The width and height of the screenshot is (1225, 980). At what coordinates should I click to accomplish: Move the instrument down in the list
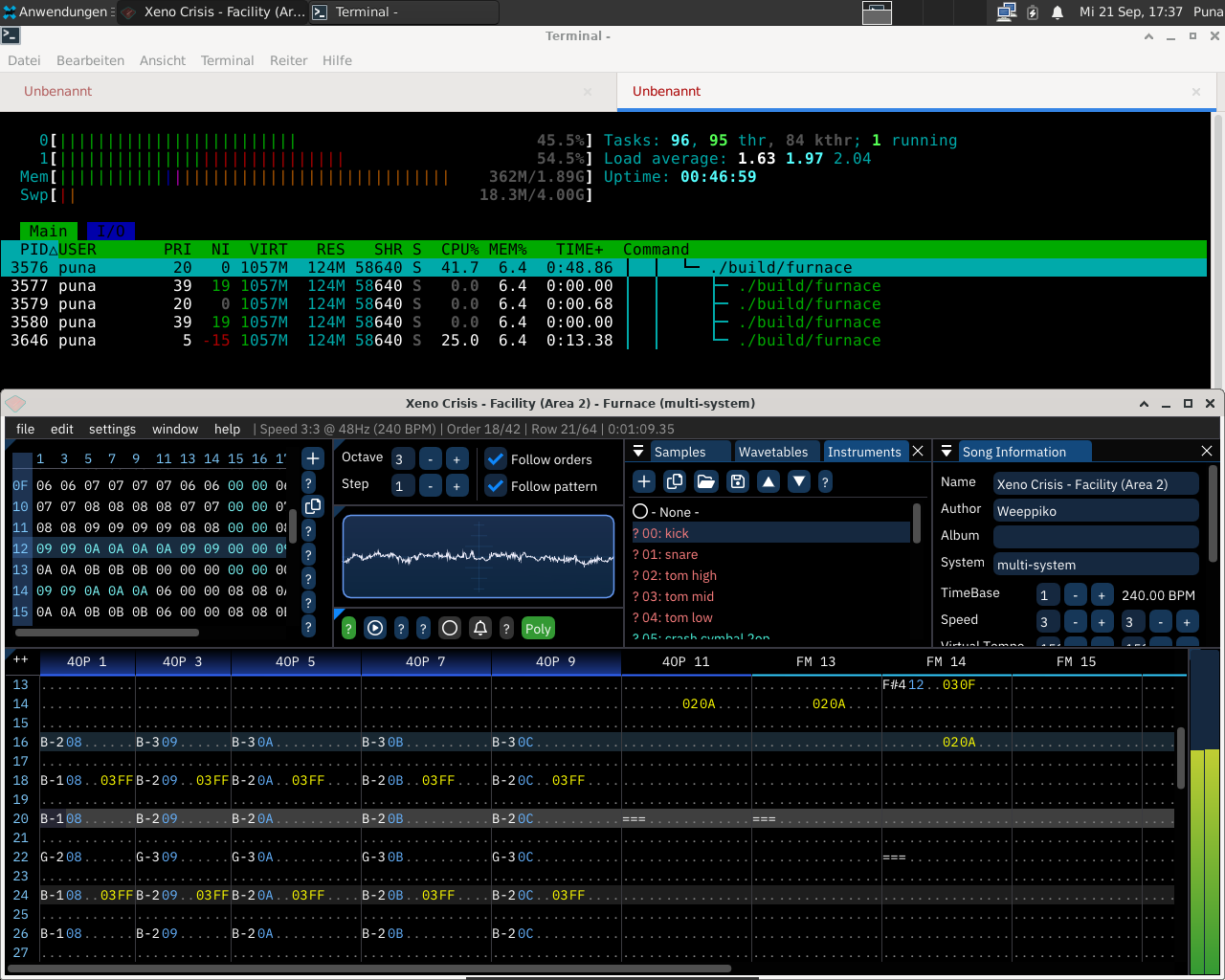799,481
